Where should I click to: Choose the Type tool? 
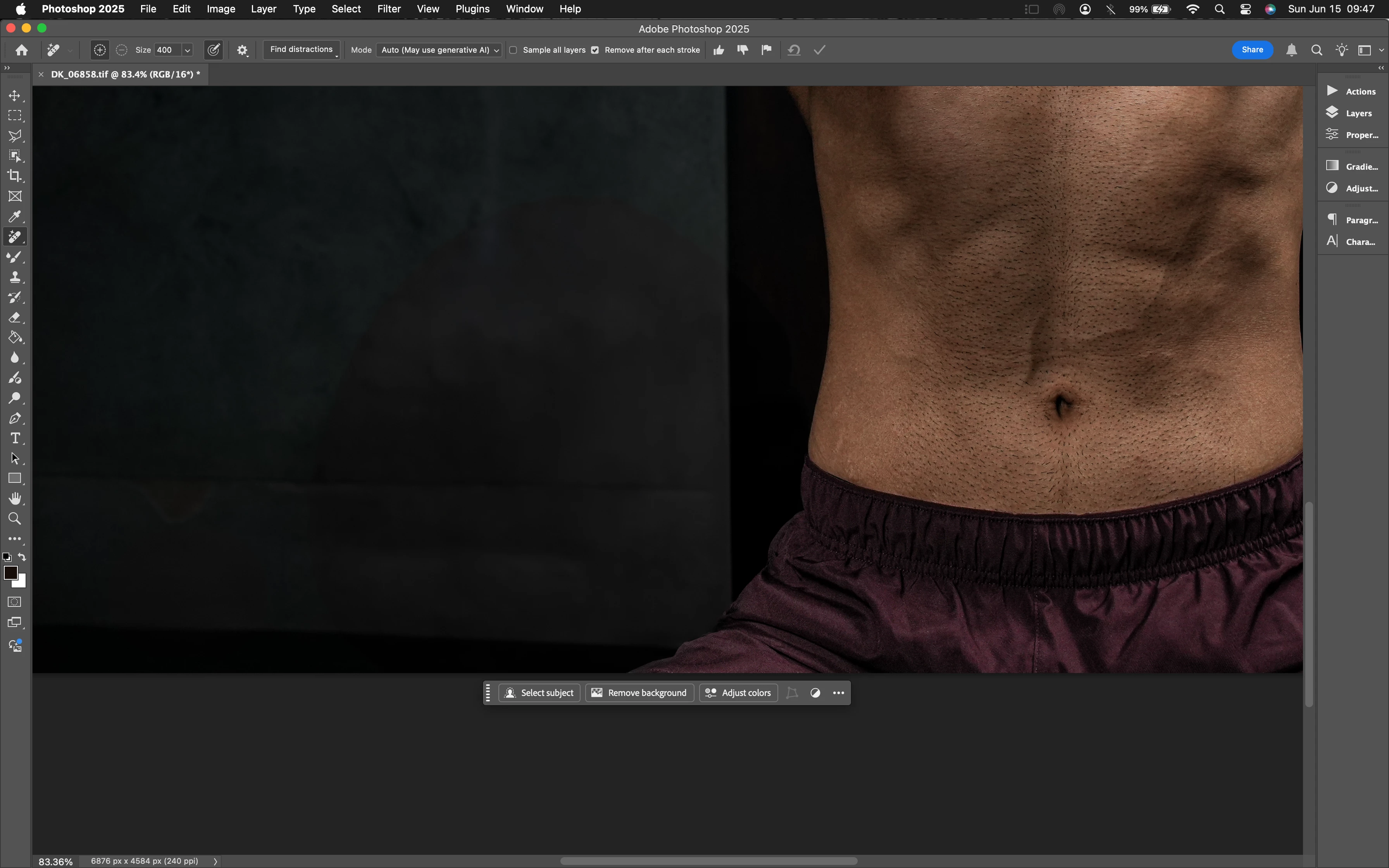click(15, 439)
